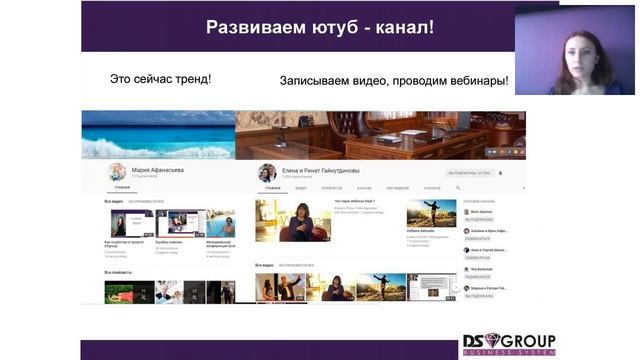This screenshot has height=360, width=640.
Task: Open ГЛАВНАЯ tab on Мария Афанасьева channel
Action: pos(122,187)
